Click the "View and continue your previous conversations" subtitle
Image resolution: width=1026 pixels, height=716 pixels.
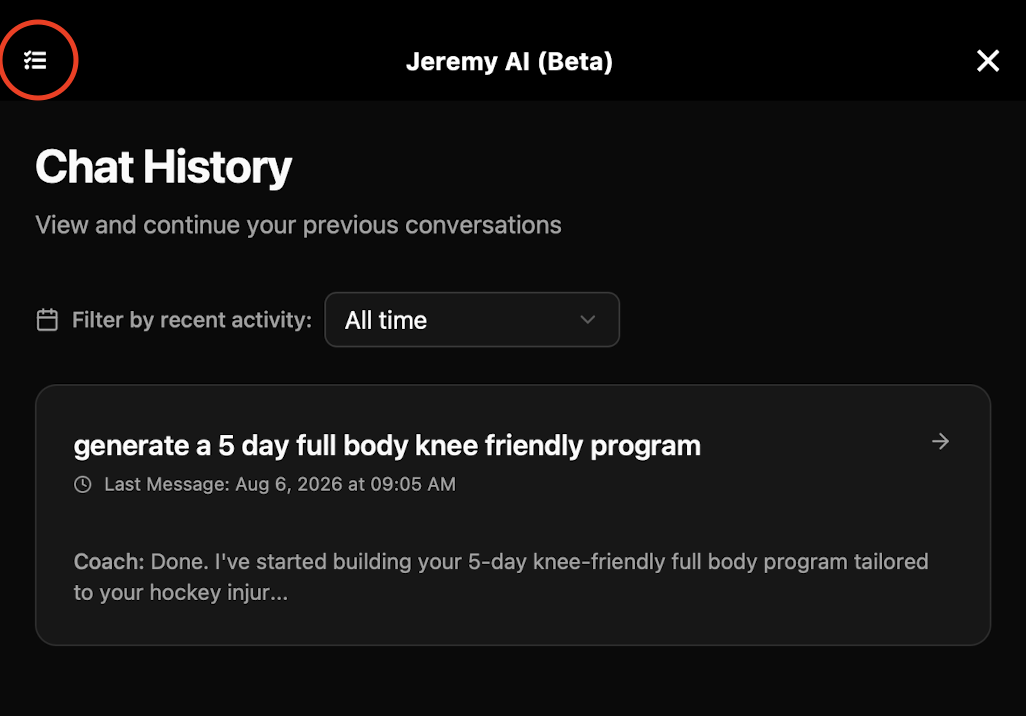[x=298, y=225]
